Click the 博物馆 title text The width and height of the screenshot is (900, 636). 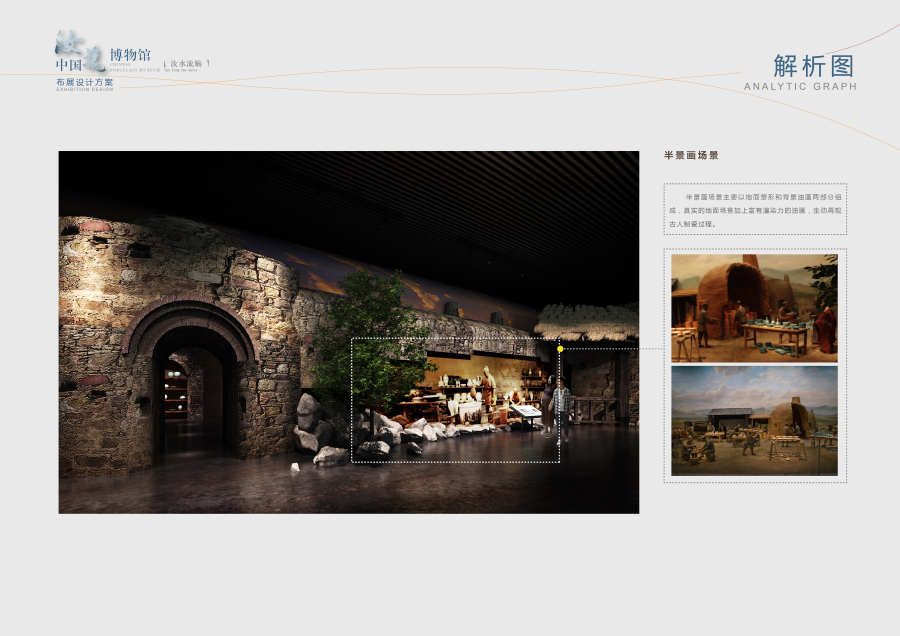pos(130,54)
